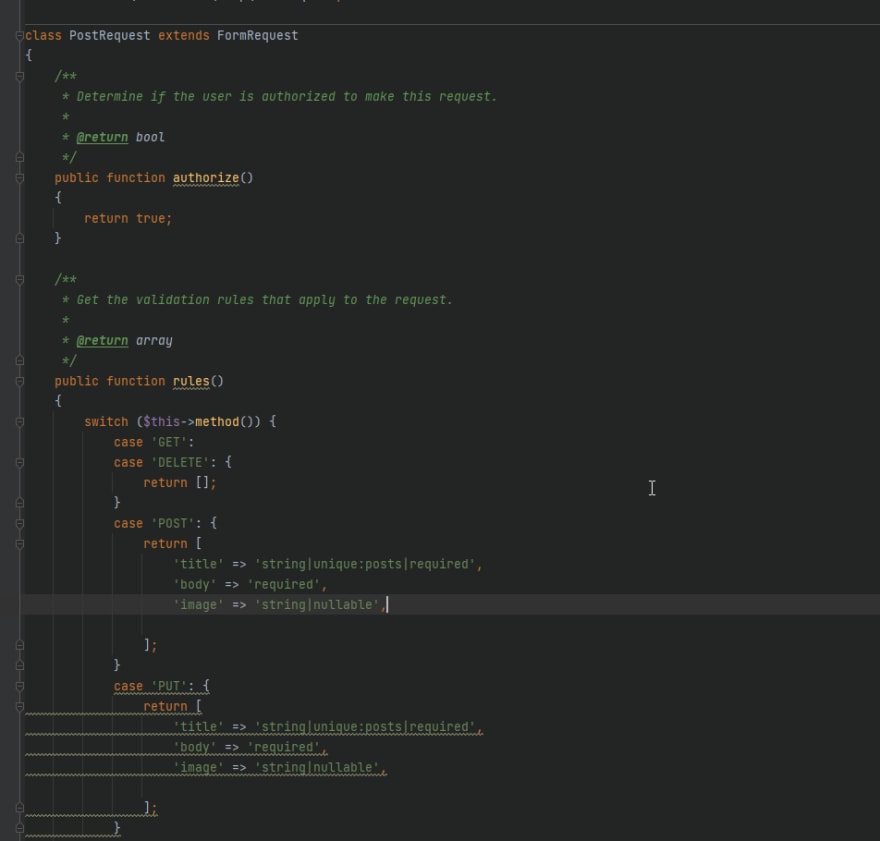Click the class name PostRequest
Image resolution: width=880 pixels, height=841 pixels.
coord(109,35)
